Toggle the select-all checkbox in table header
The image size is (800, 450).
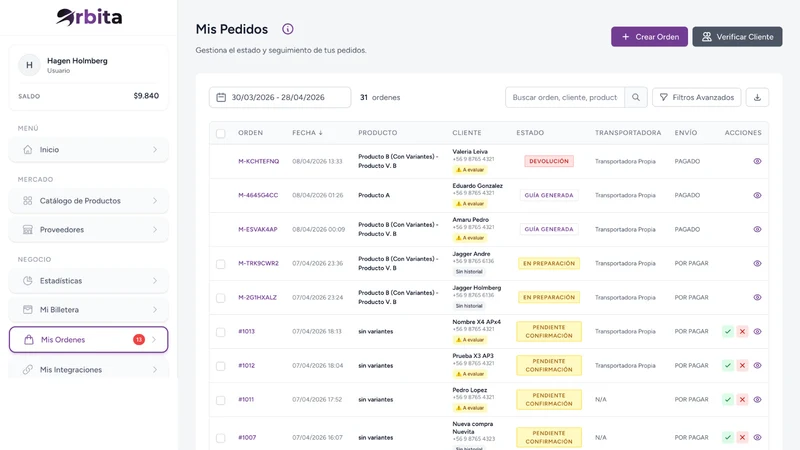point(220,133)
